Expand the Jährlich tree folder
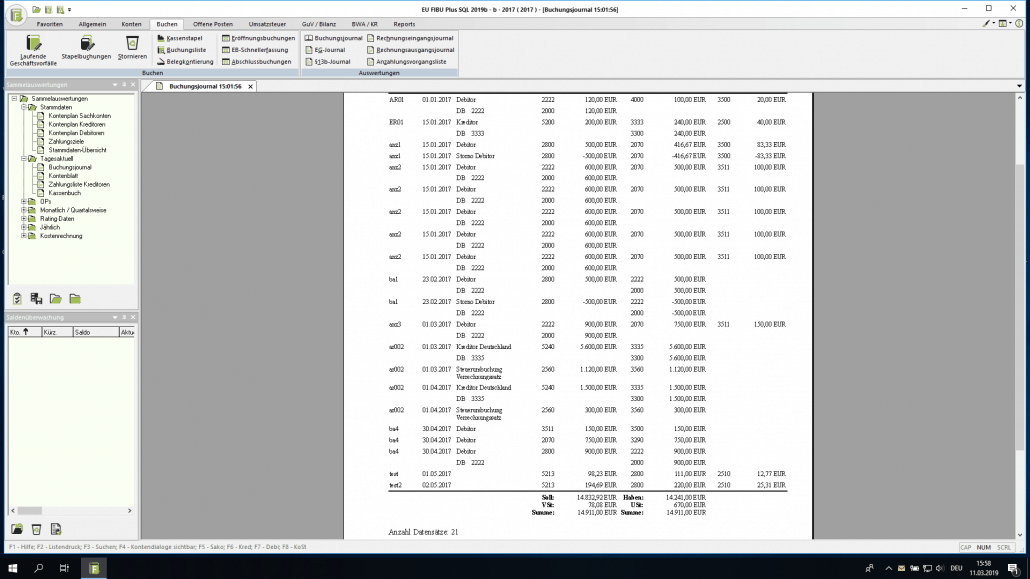 click(24, 227)
